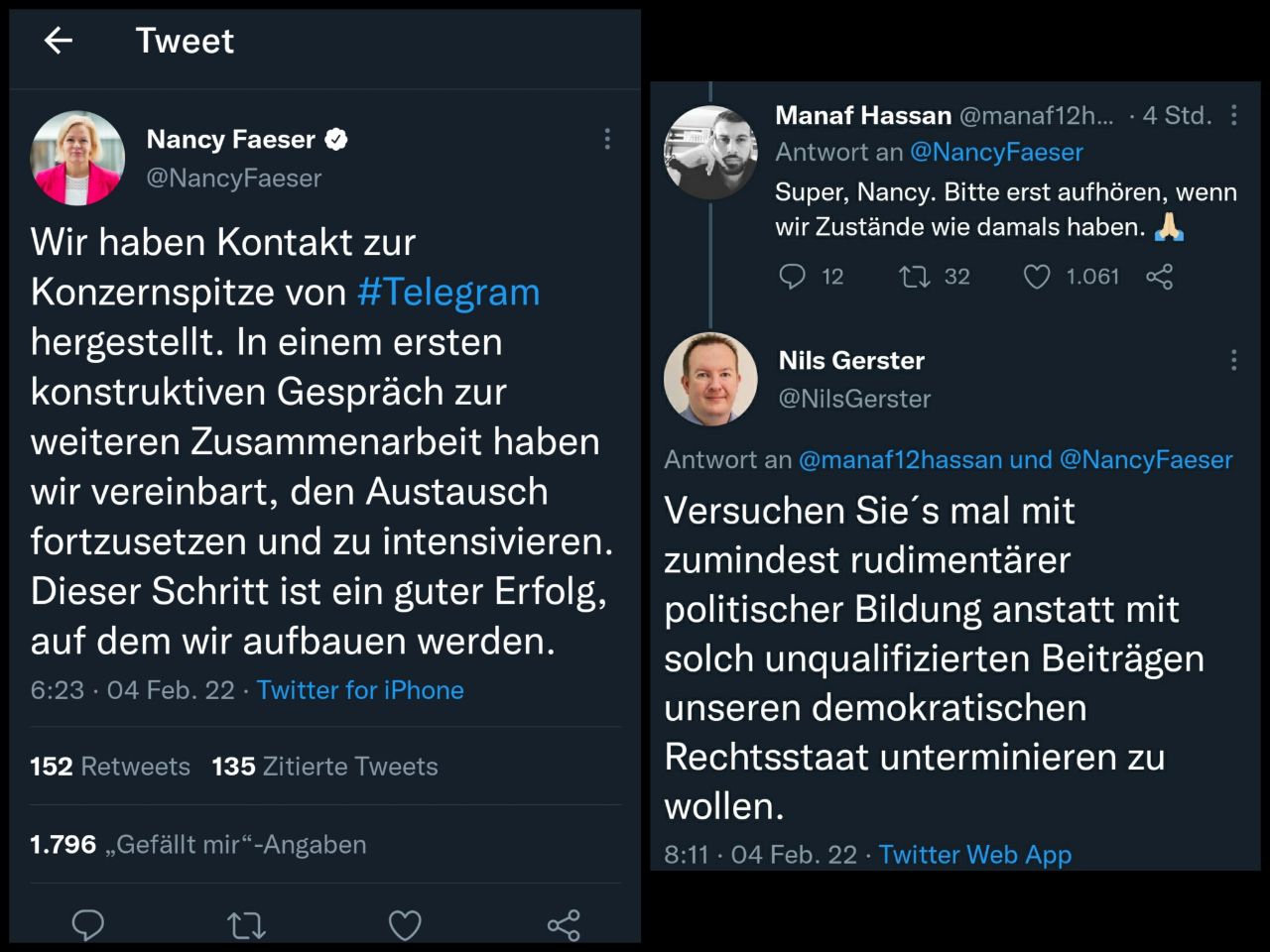The image size is (1270, 952).
Task: Open more options menu on main tweet
Action: 607,140
